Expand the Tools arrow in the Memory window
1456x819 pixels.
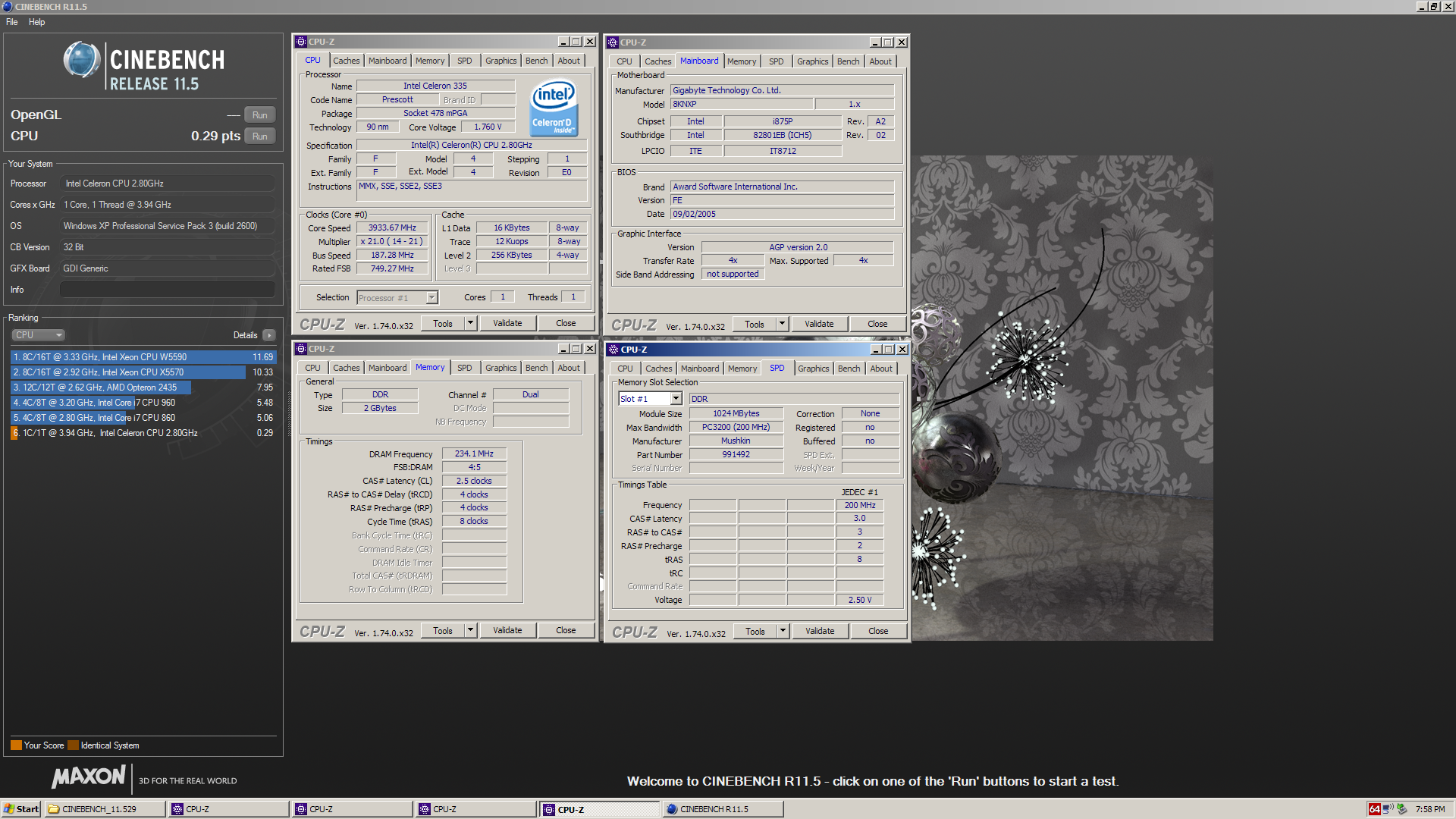[470, 630]
